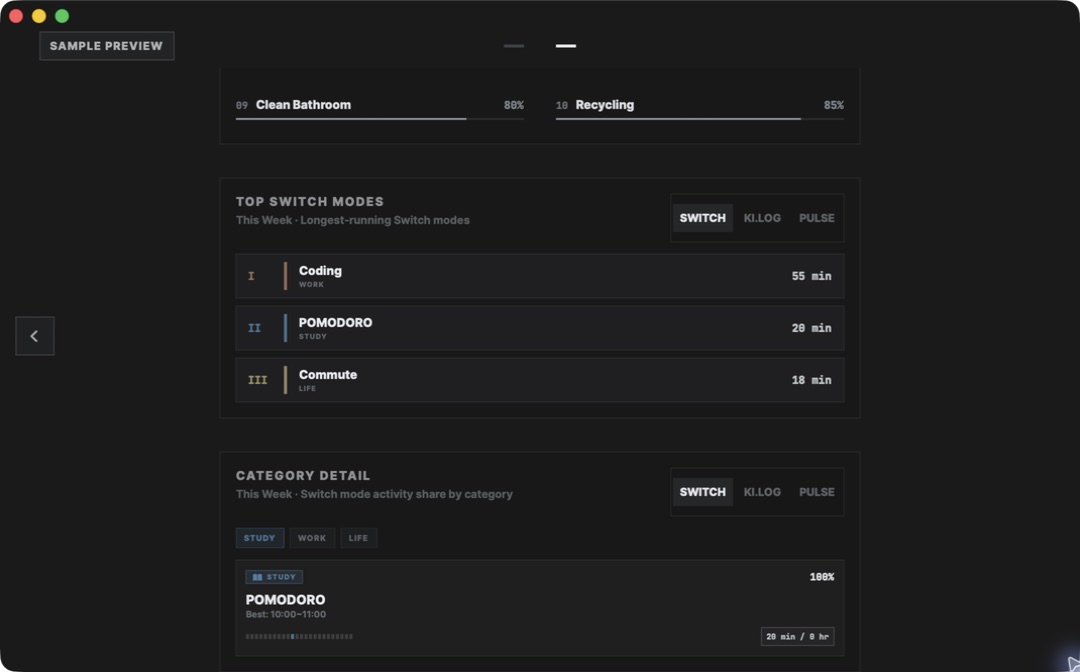Open PULSE tab in Top Switch Modes

click(816, 218)
